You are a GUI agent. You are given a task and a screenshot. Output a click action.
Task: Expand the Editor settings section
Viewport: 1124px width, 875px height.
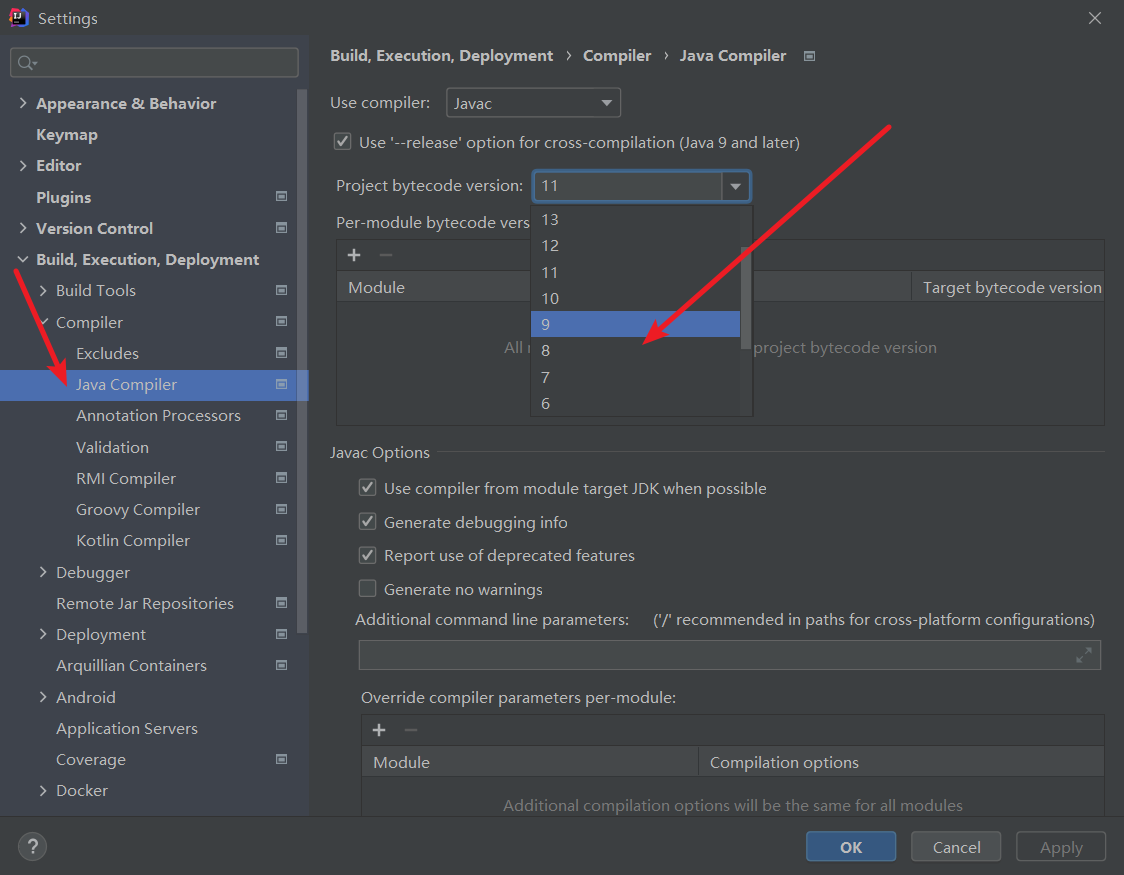point(23,166)
